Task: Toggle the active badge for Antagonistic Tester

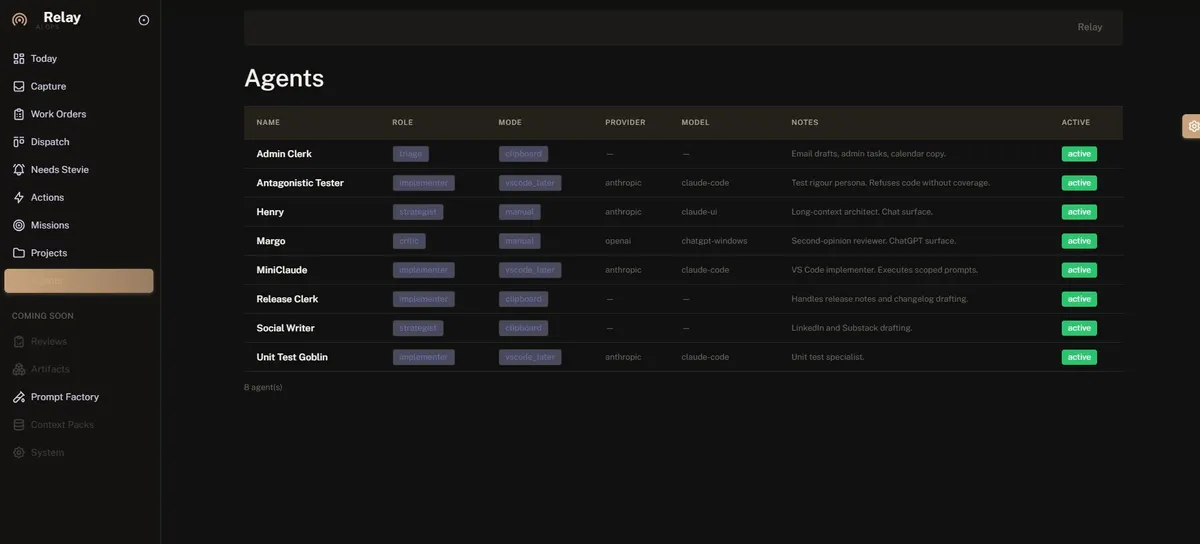Action: [1079, 183]
